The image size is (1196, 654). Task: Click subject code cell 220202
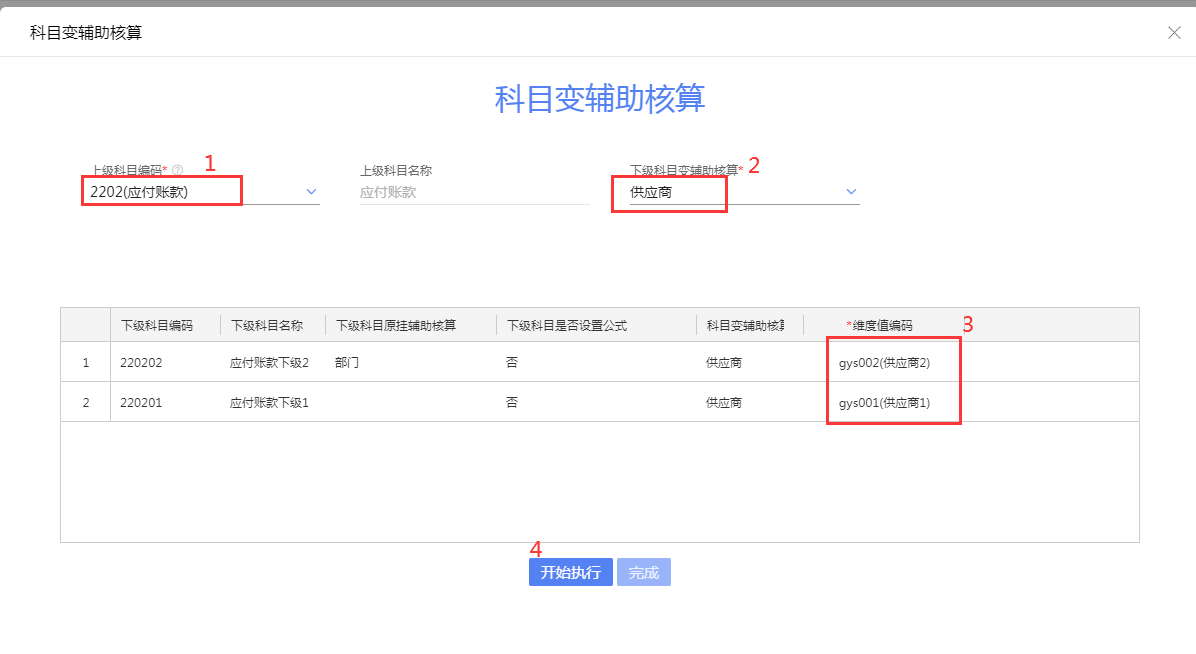141,362
